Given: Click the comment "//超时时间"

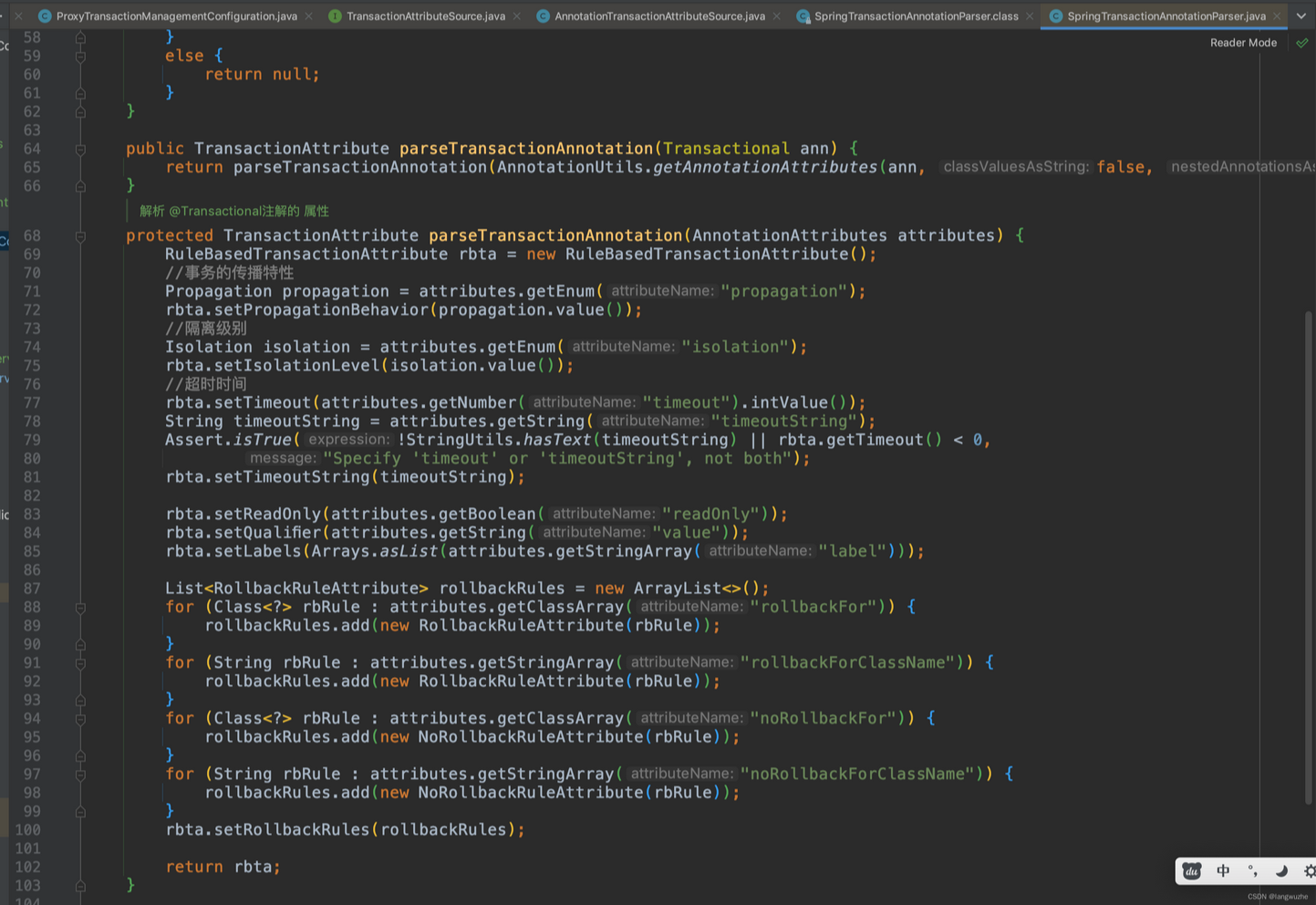Looking at the screenshot, I should point(206,384).
